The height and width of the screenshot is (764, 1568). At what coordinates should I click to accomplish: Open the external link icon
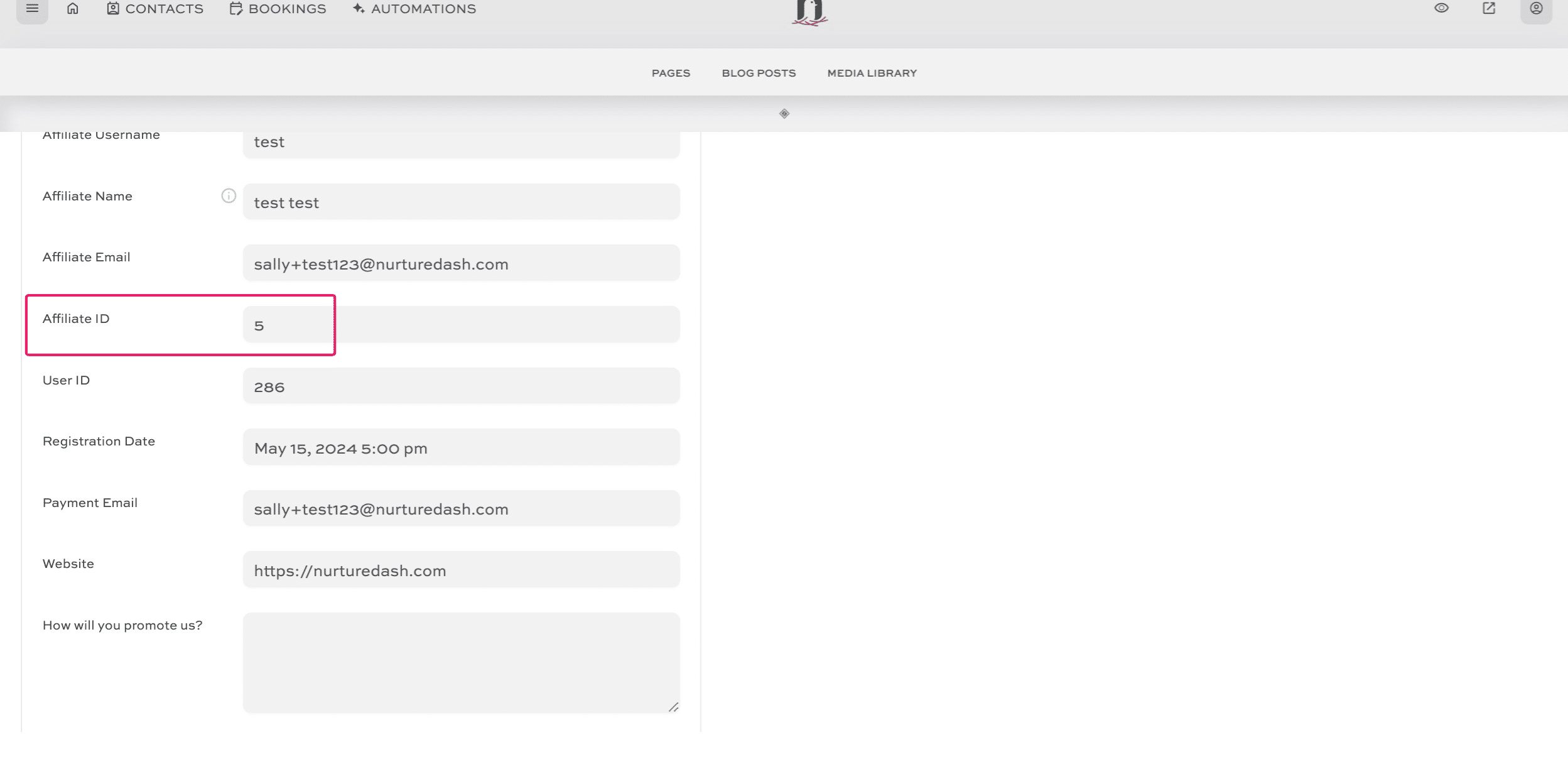(x=1489, y=8)
